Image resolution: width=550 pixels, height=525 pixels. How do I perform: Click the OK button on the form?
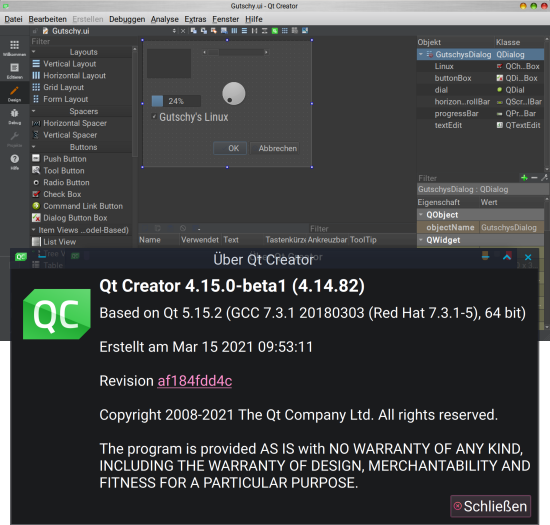[x=230, y=148]
